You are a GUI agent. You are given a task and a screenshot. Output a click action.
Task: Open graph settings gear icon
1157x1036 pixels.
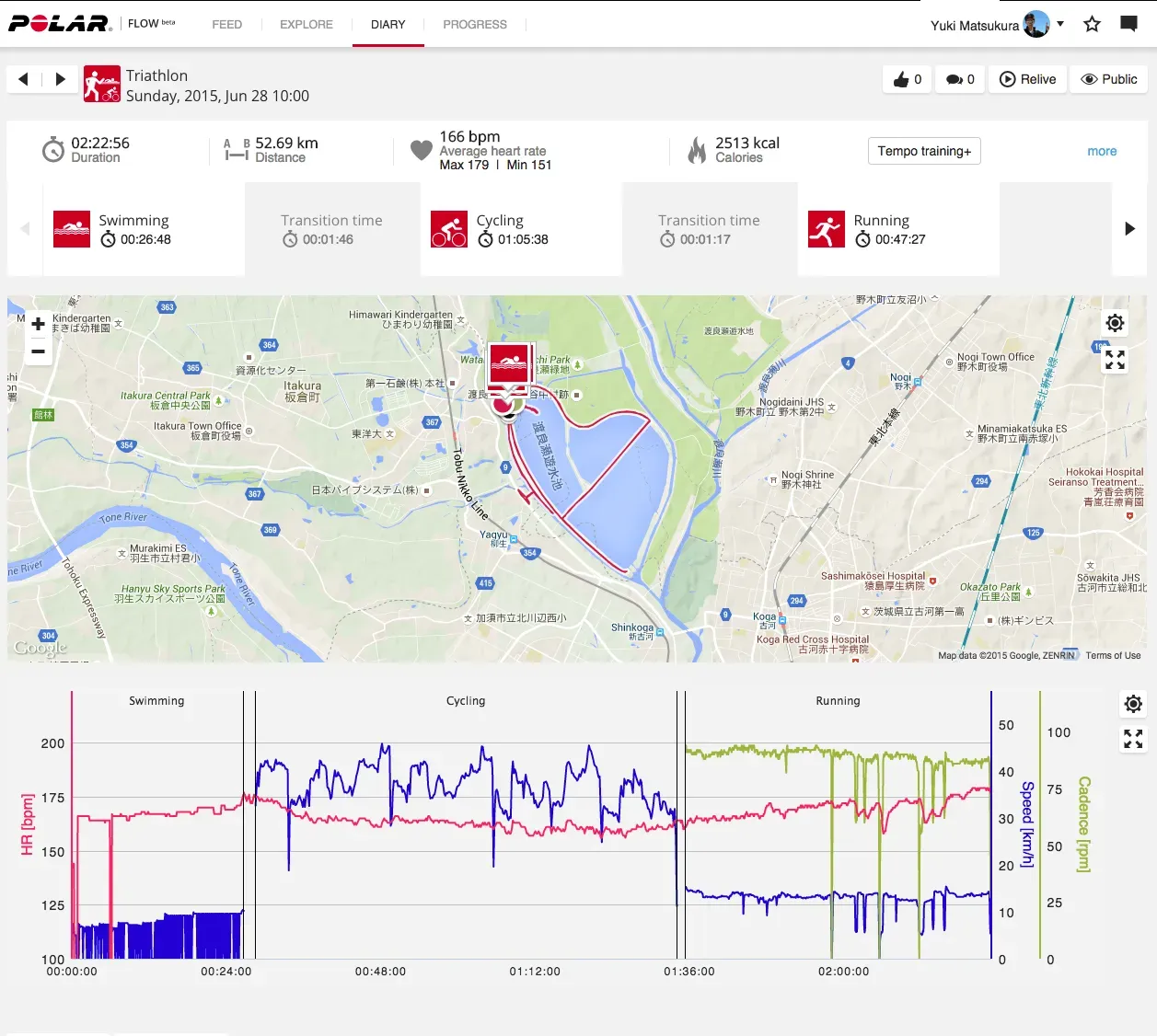pos(1133,704)
